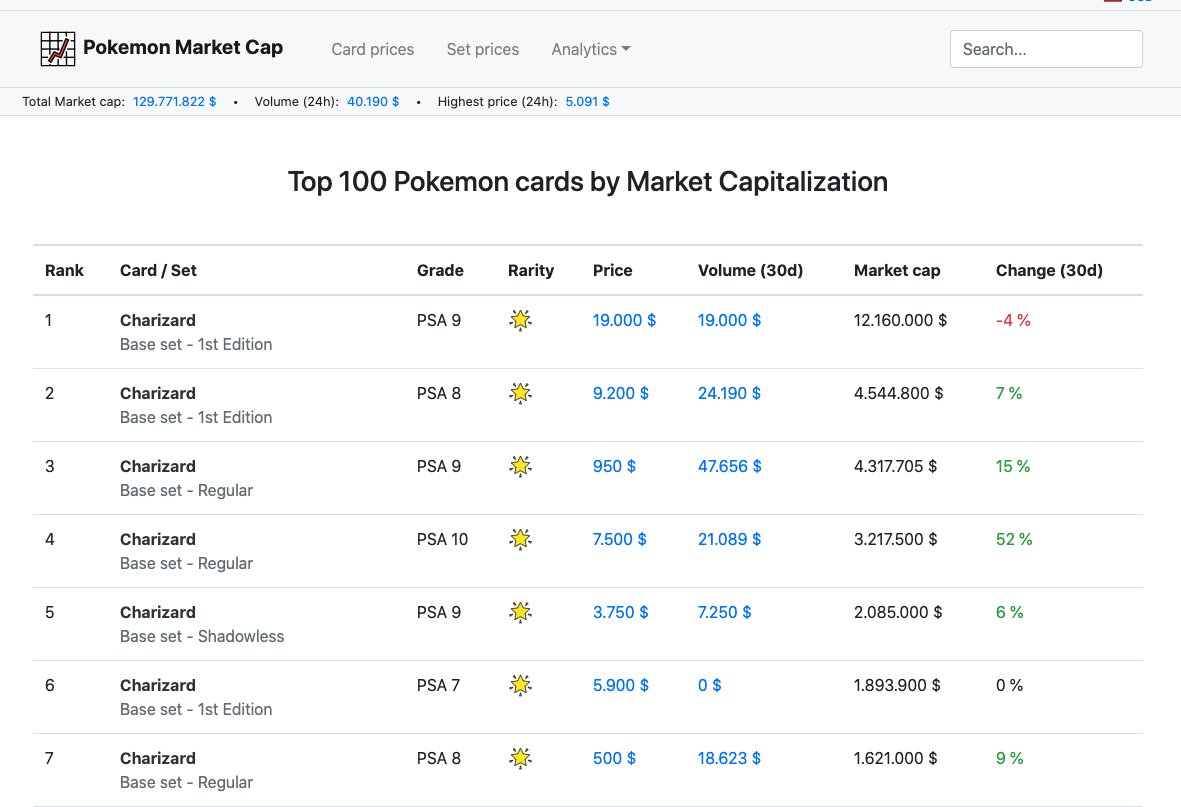The image size is (1181, 807).
Task: Open price 7.500 $ link
Action: [620, 540]
